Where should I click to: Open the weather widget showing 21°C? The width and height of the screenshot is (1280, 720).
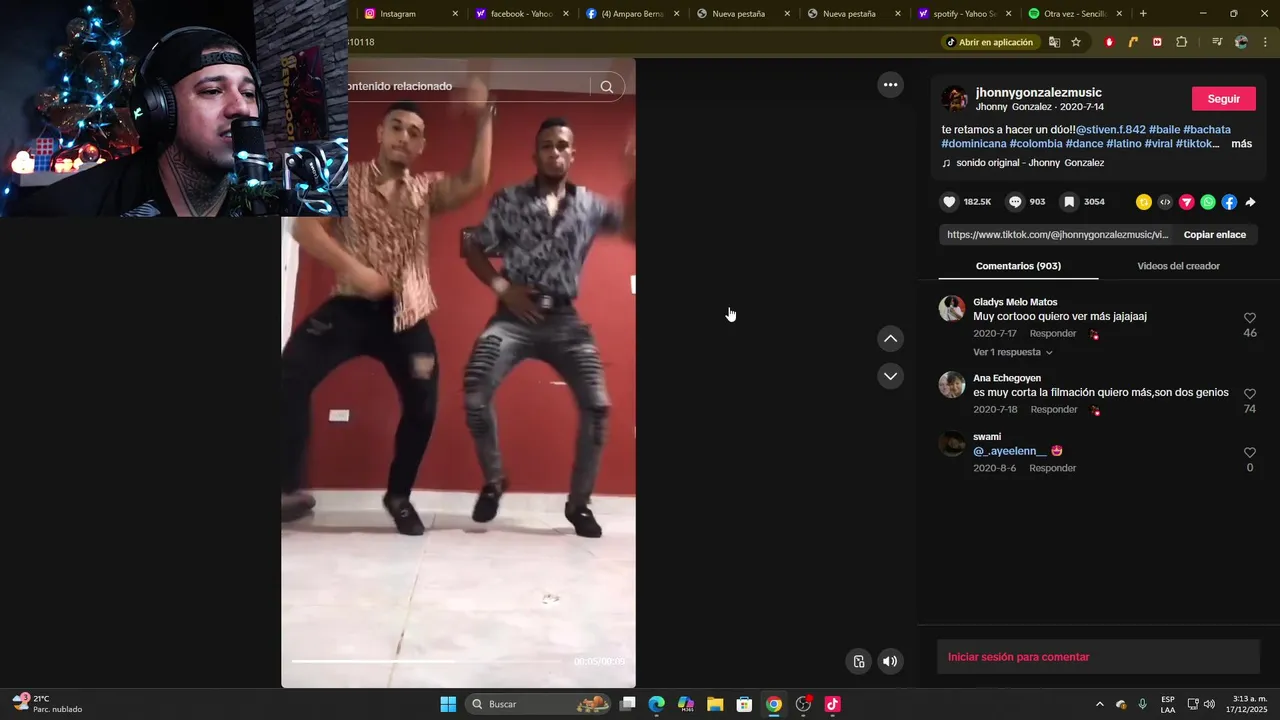pyautogui.click(x=47, y=704)
